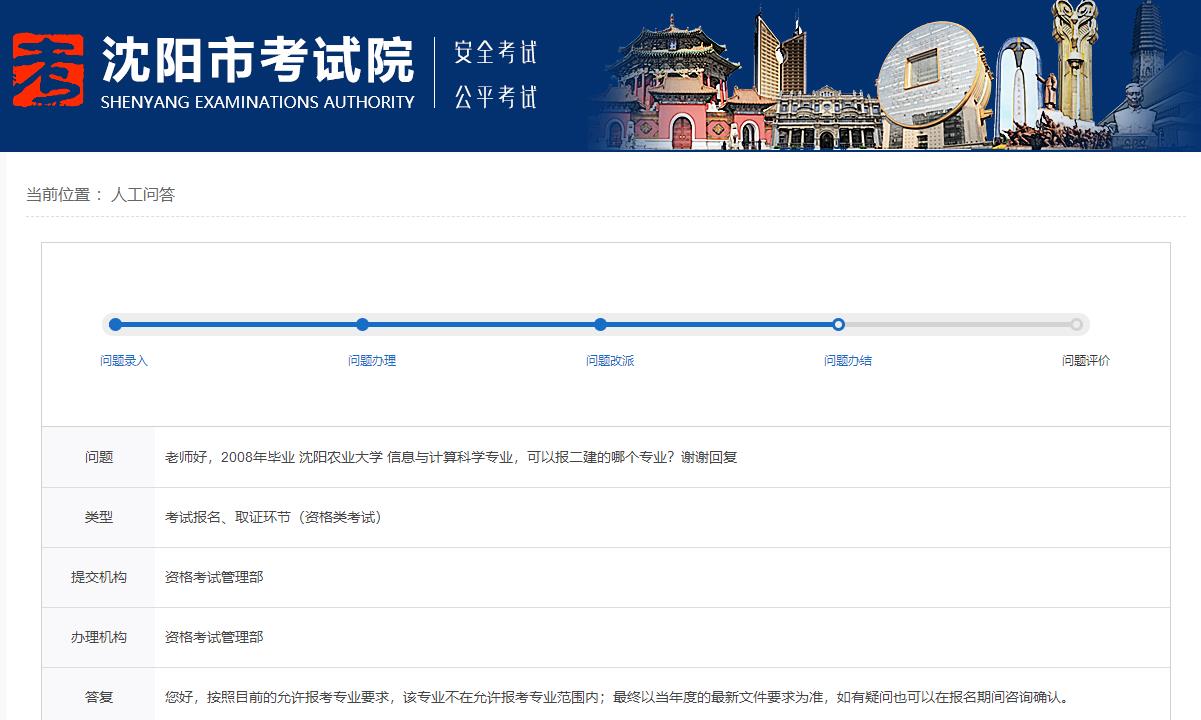Select the hollow 问题办结 stepper dot
The image size is (1201, 720).
838,324
